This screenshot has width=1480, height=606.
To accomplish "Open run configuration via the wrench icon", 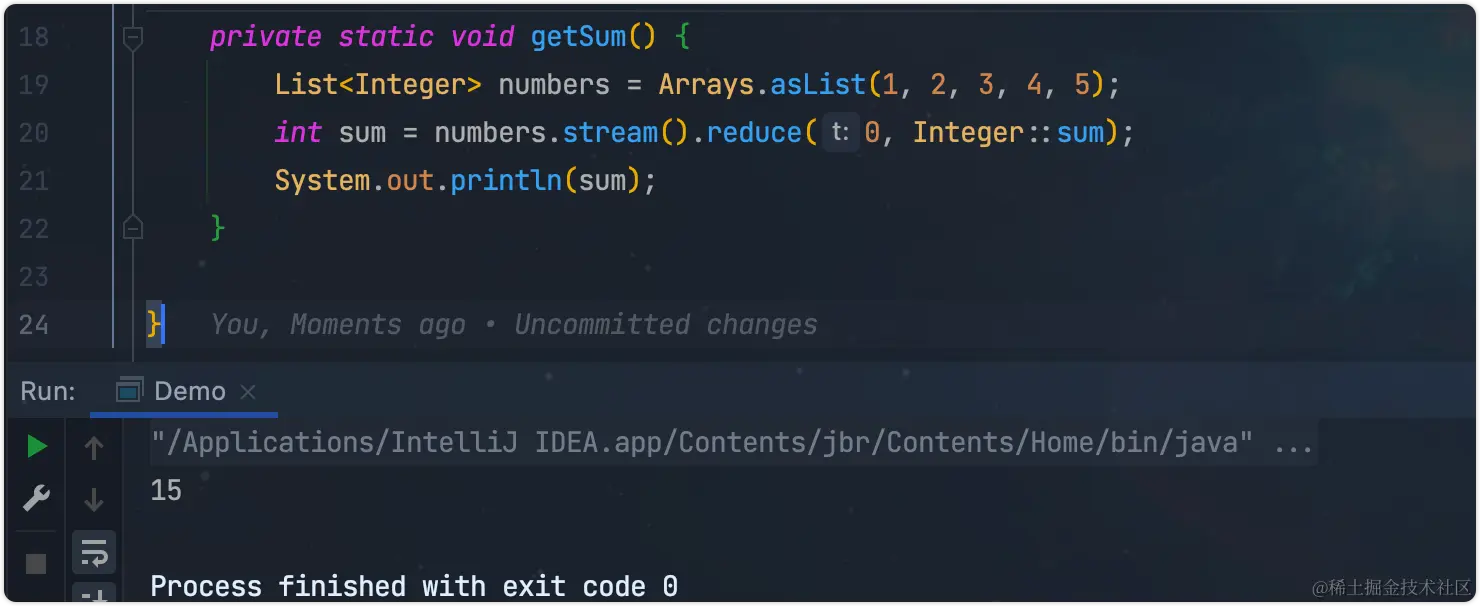I will point(37,497).
